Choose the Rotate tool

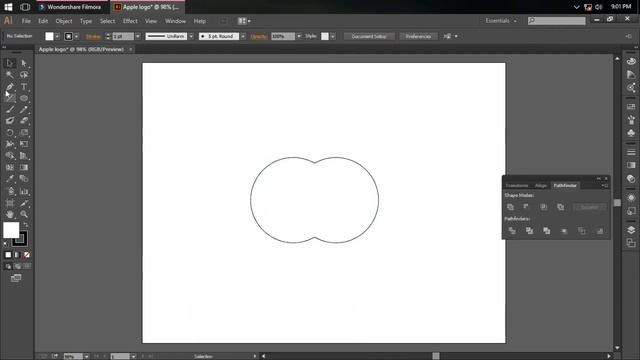(x=10, y=133)
